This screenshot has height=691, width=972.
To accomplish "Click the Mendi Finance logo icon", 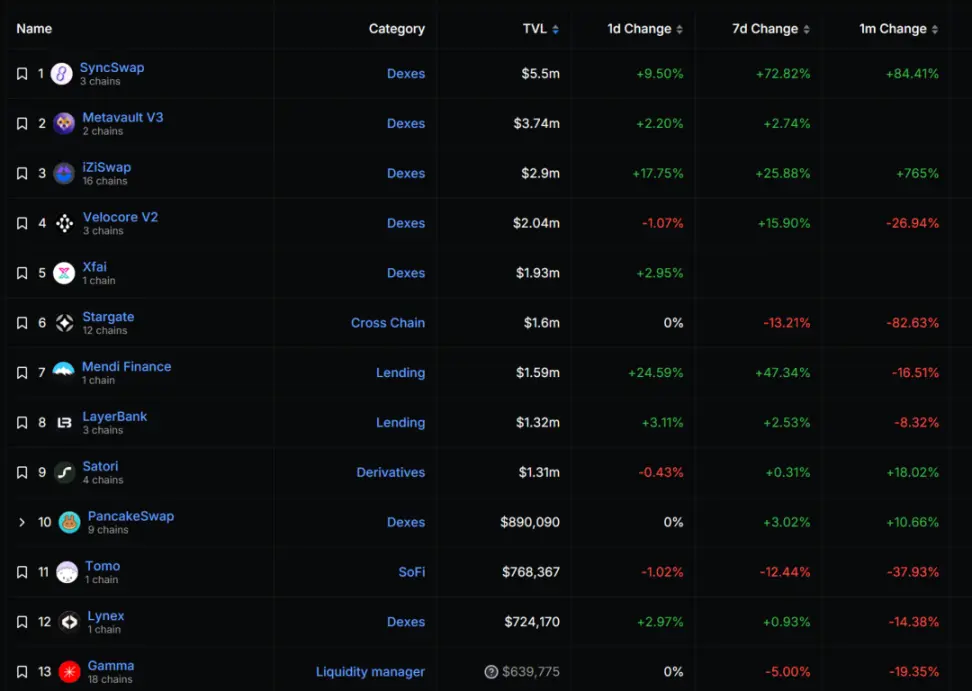I will (64, 371).
